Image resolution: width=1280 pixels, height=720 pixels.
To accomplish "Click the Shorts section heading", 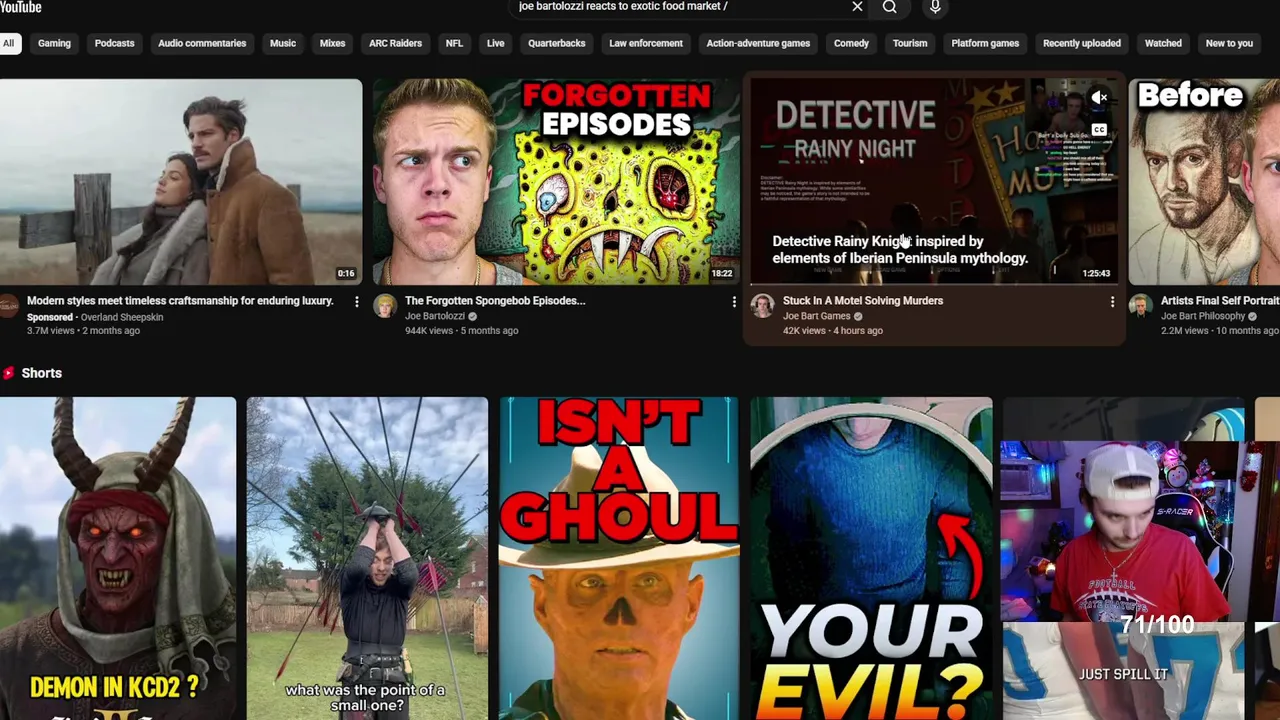I will pyautogui.click(x=42, y=373).
